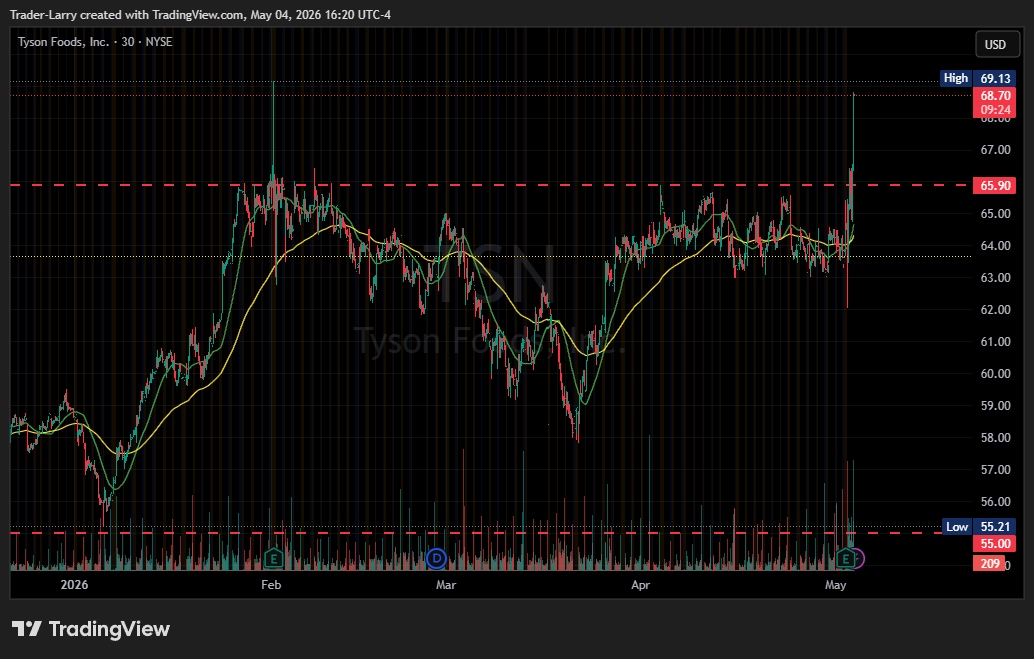Screen dimensions: 1034x659
Task: Click the 209 volume value label
Action: (990, 563)
